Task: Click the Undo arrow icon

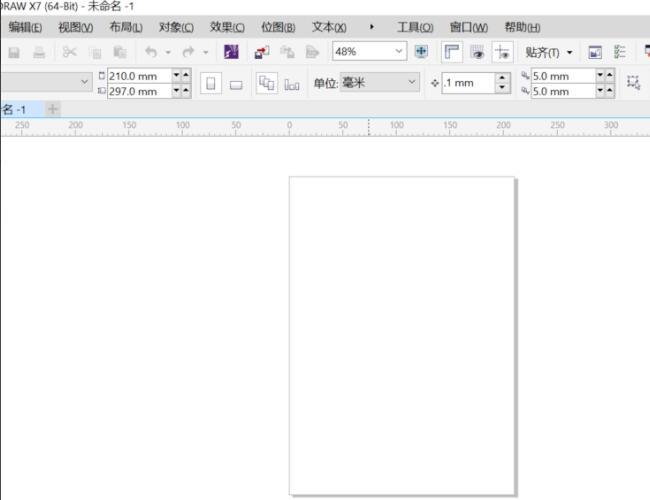Action: click(151, 52)
